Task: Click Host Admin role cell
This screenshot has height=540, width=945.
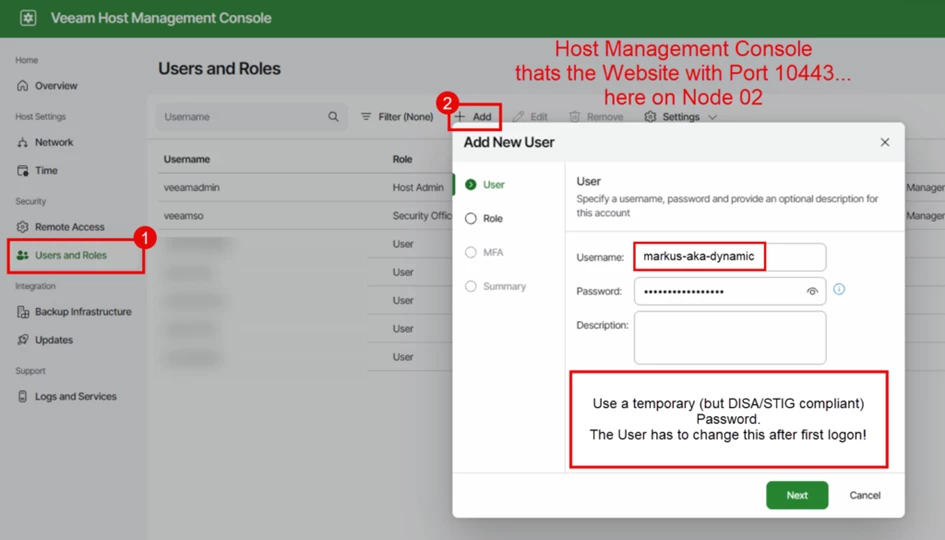Action: click(418, 187)
